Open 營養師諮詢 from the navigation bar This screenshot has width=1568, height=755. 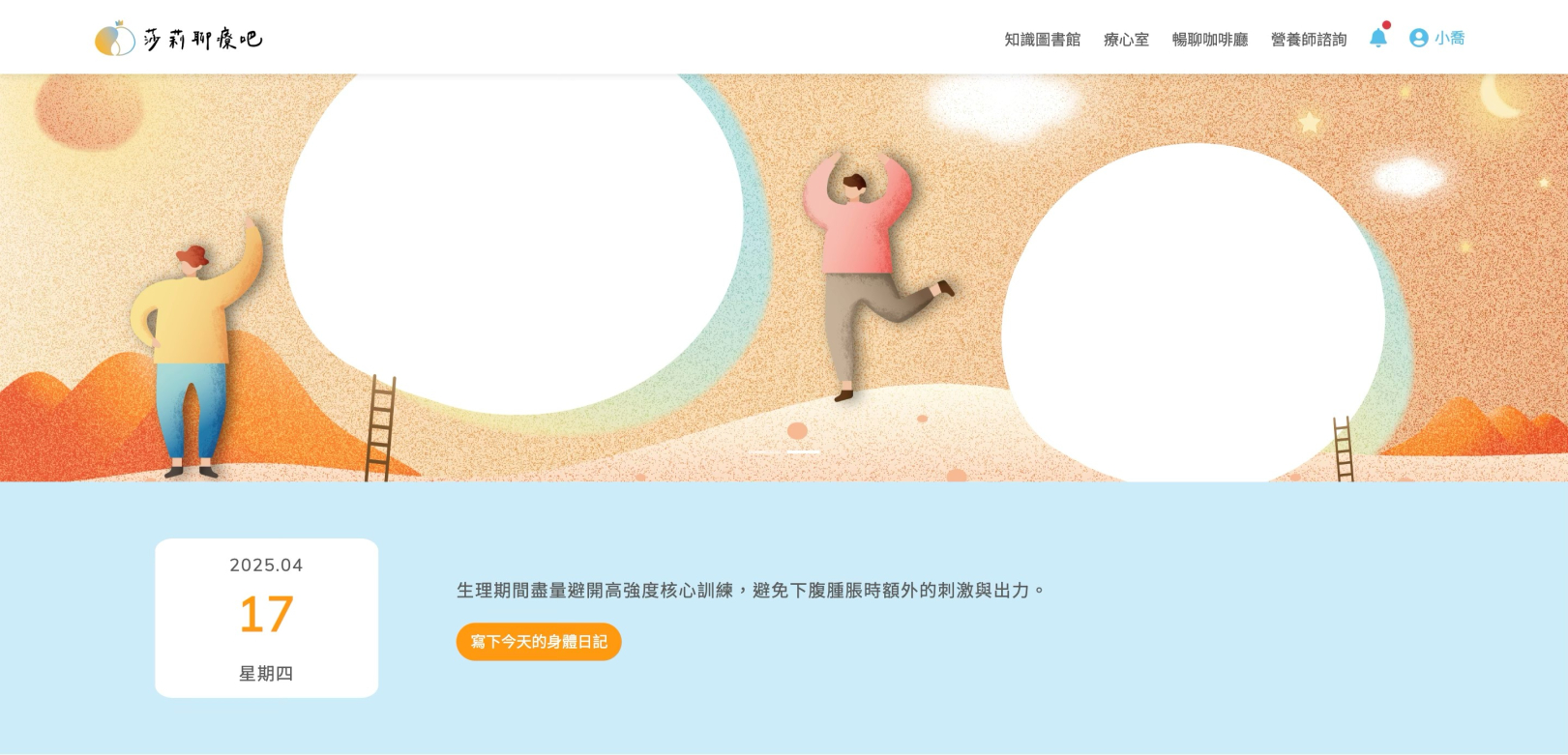1309,40
